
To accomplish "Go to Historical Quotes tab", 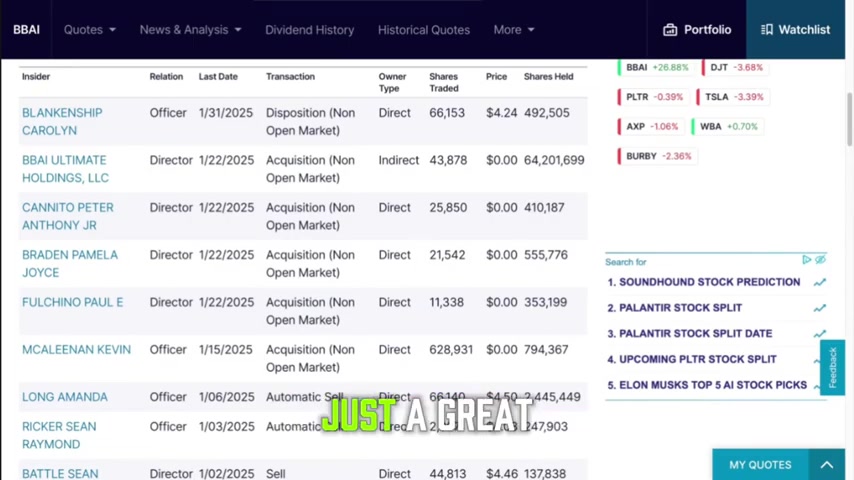I will (424, 30).
